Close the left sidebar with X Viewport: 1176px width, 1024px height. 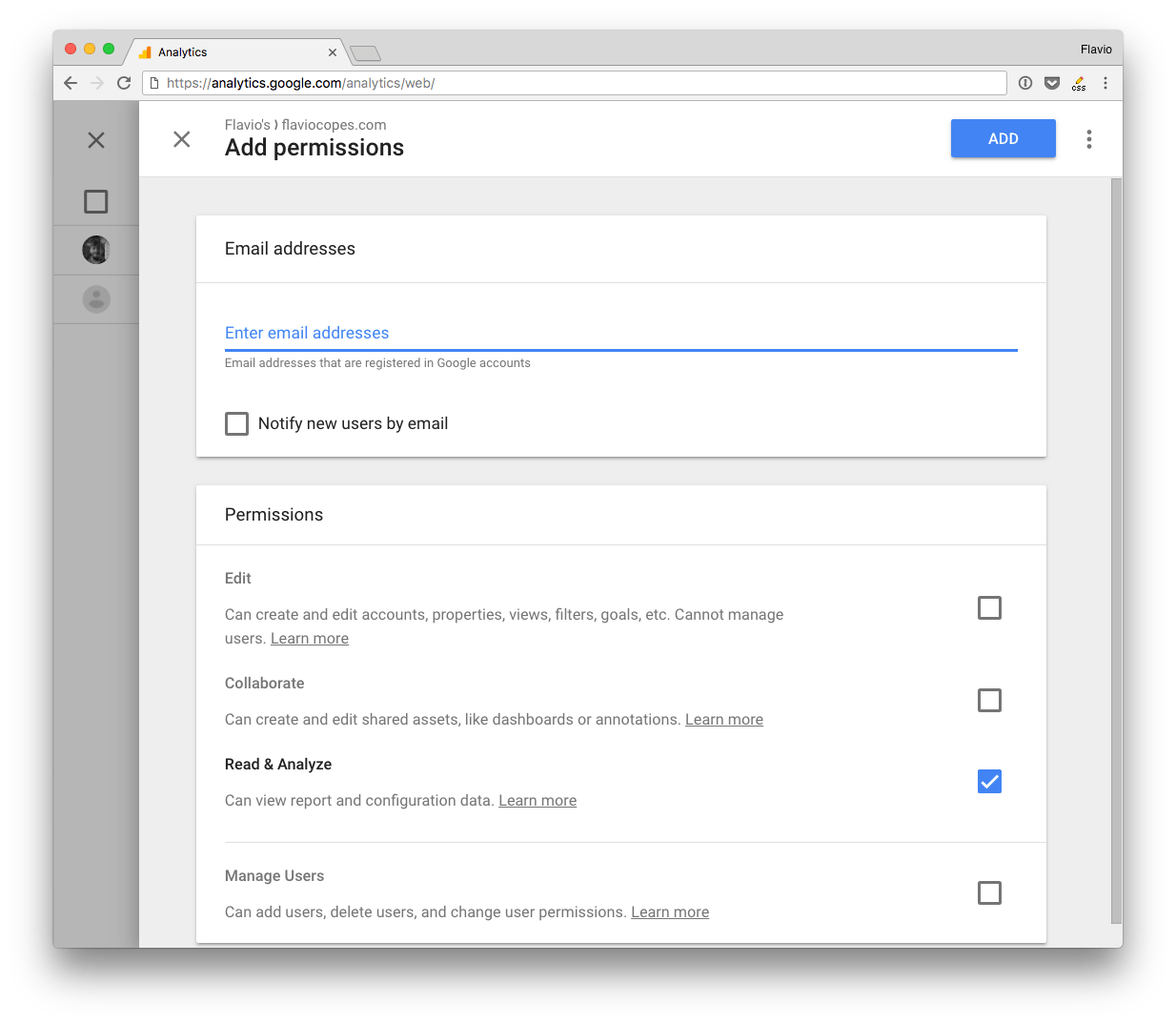[x=96, y=140]
